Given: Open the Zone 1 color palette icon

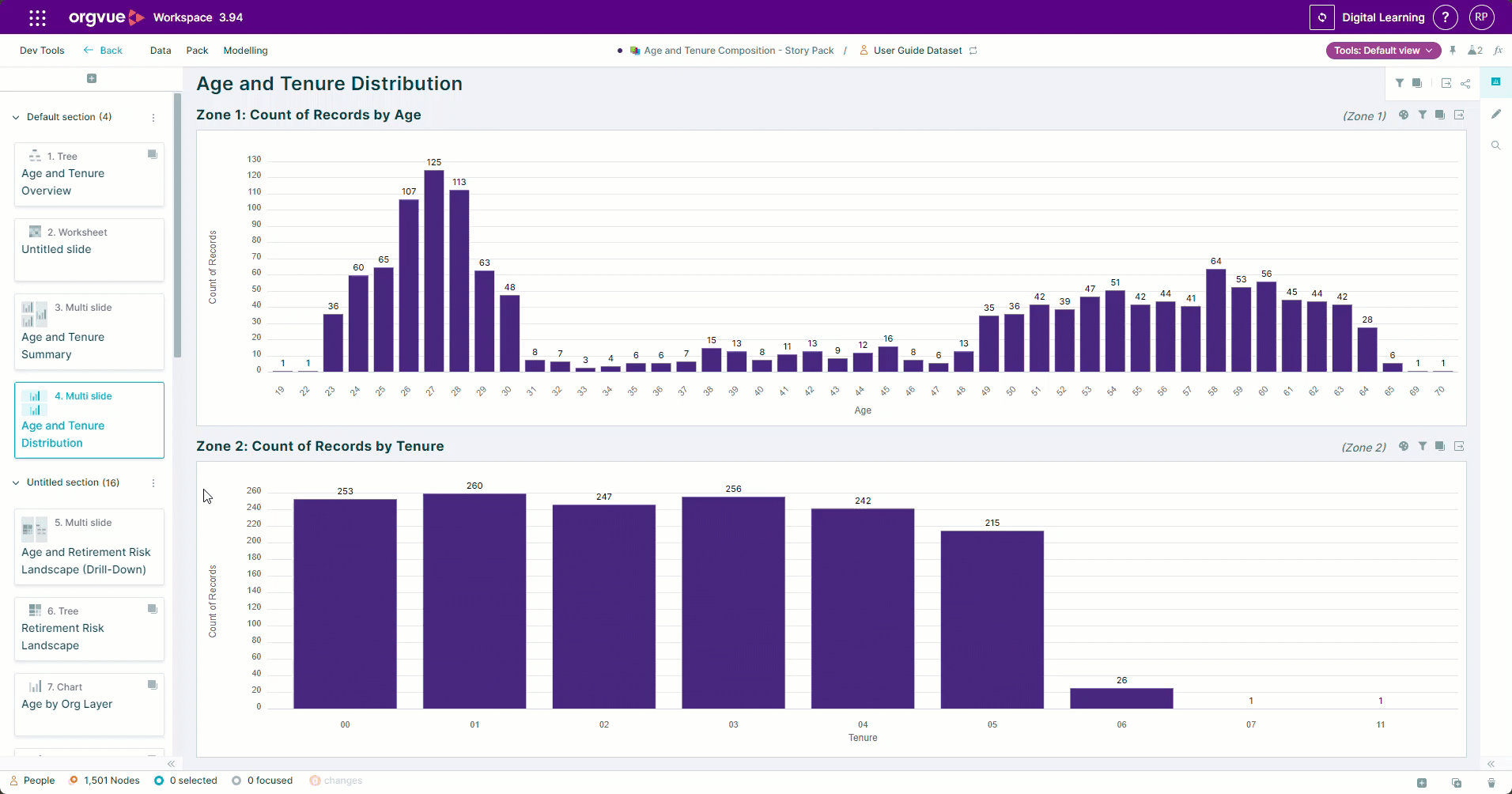Looking at the screenshot, I should [1404, 115].
